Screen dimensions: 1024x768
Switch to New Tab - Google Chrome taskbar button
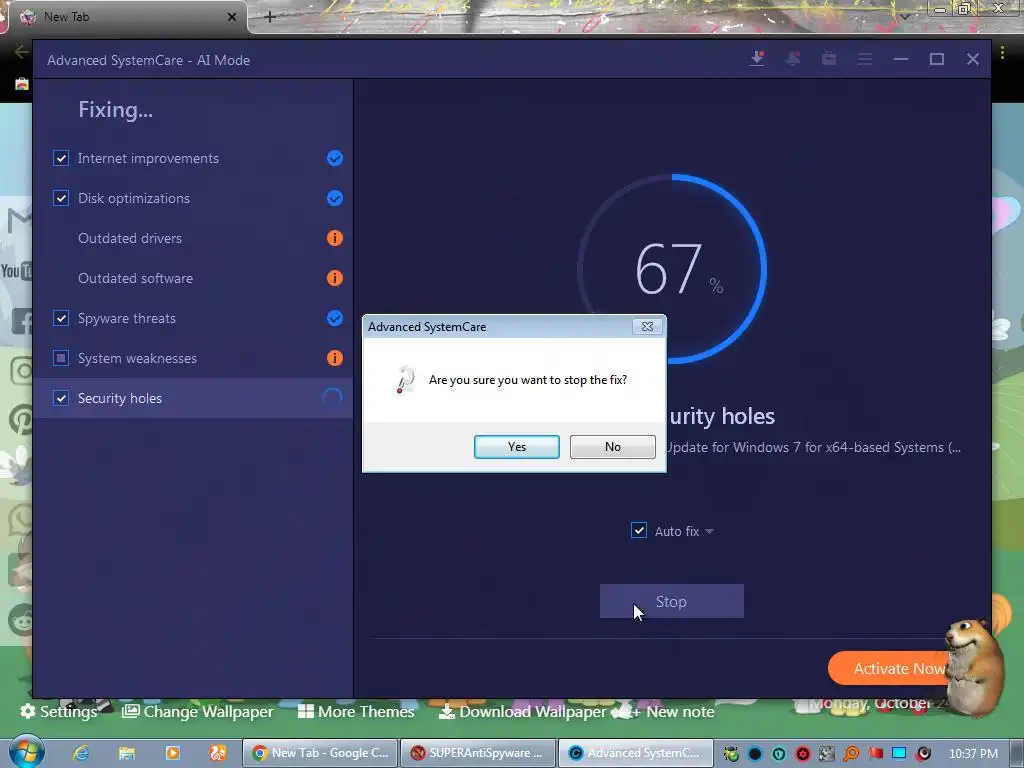(320, 753)
